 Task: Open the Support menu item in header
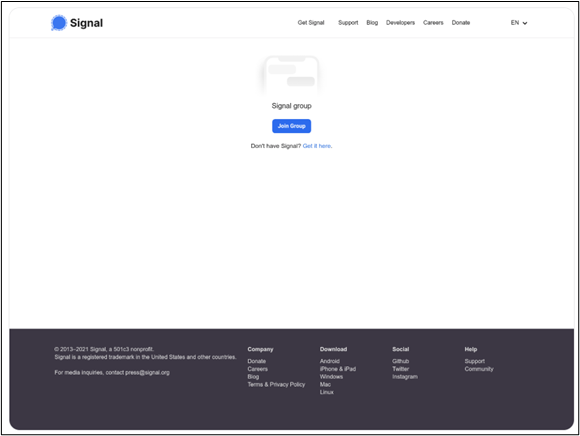348,23
